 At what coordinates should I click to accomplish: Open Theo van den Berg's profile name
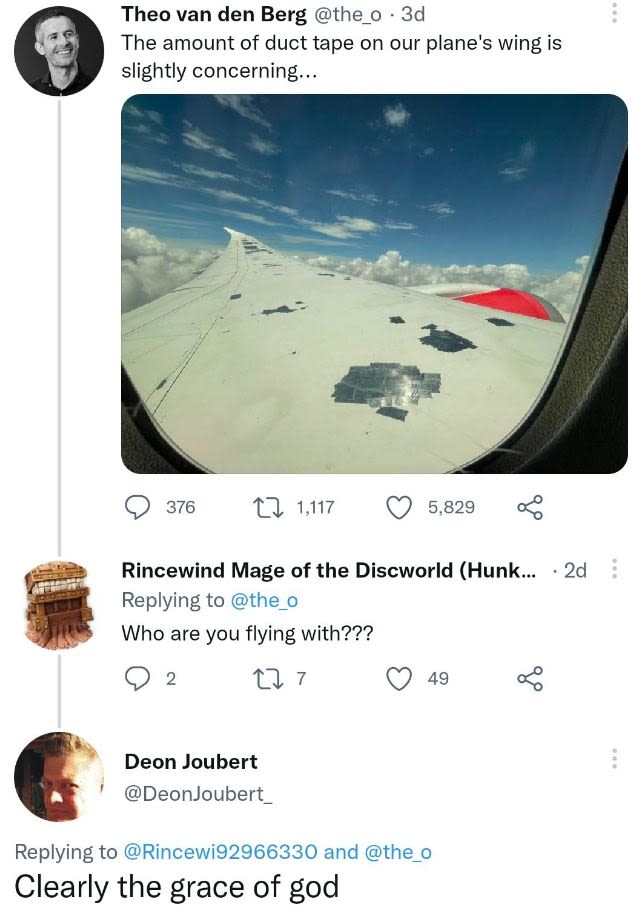(213, 13)
